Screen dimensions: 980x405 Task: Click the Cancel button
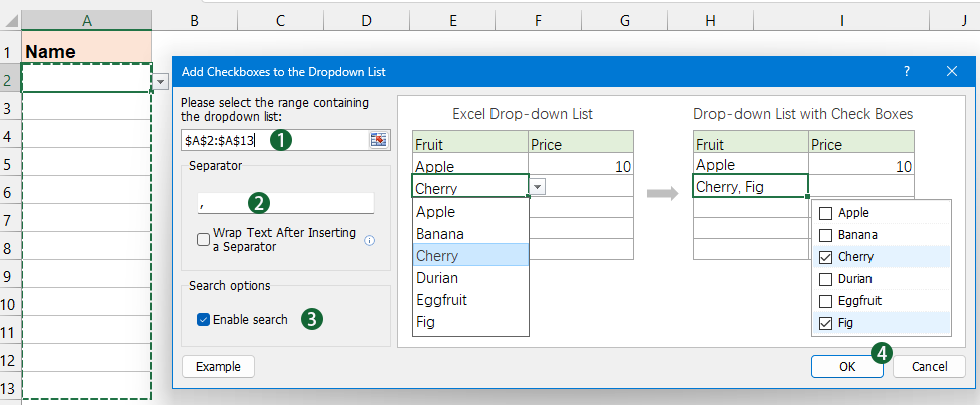(929, 367)
